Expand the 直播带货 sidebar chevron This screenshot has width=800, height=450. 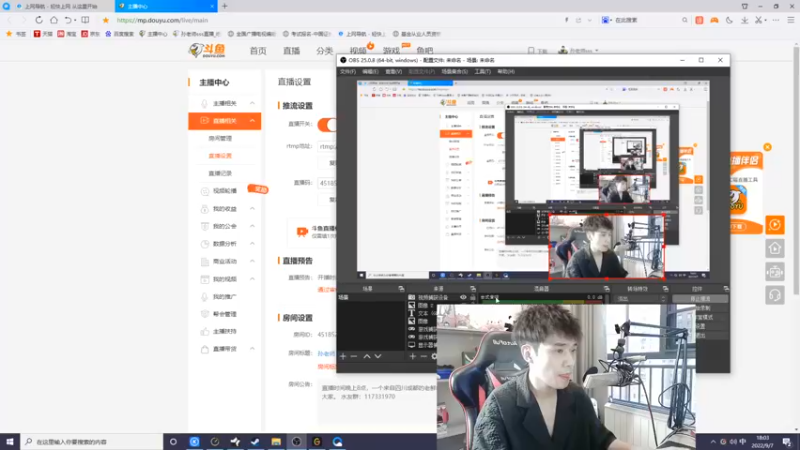(252, 349)
